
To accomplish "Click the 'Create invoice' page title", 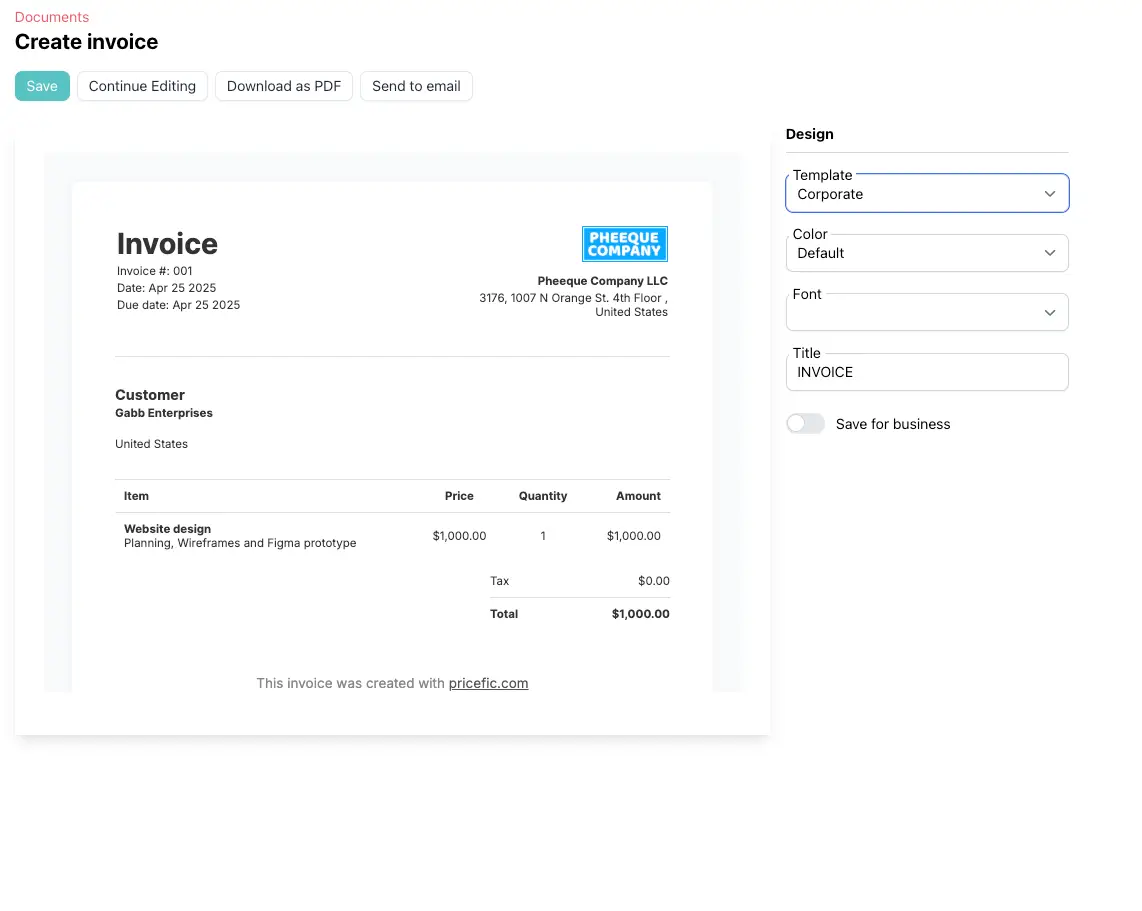I will [x=86, y=42].
